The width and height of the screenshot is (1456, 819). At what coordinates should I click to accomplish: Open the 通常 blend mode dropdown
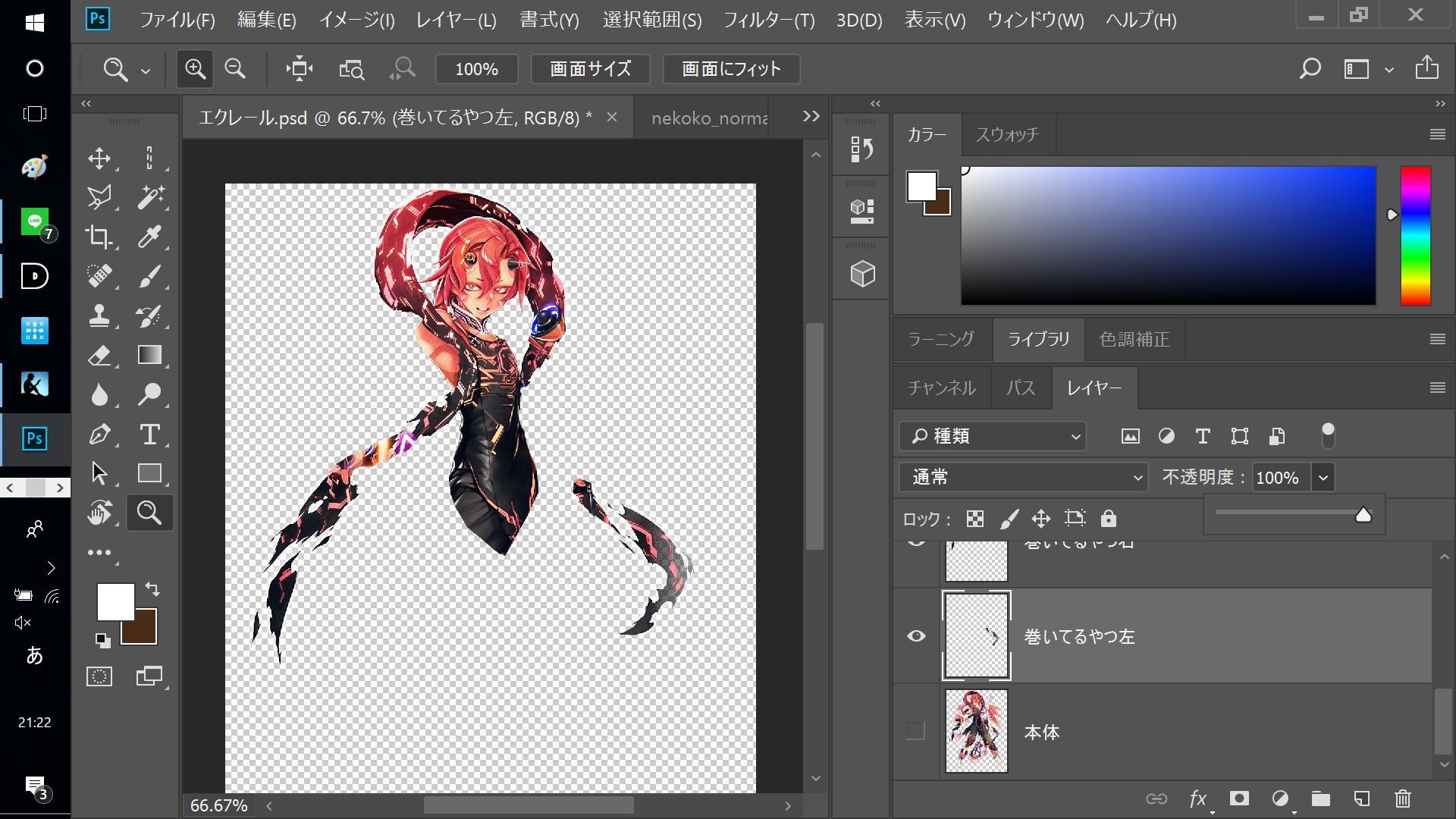(1023, 477)
